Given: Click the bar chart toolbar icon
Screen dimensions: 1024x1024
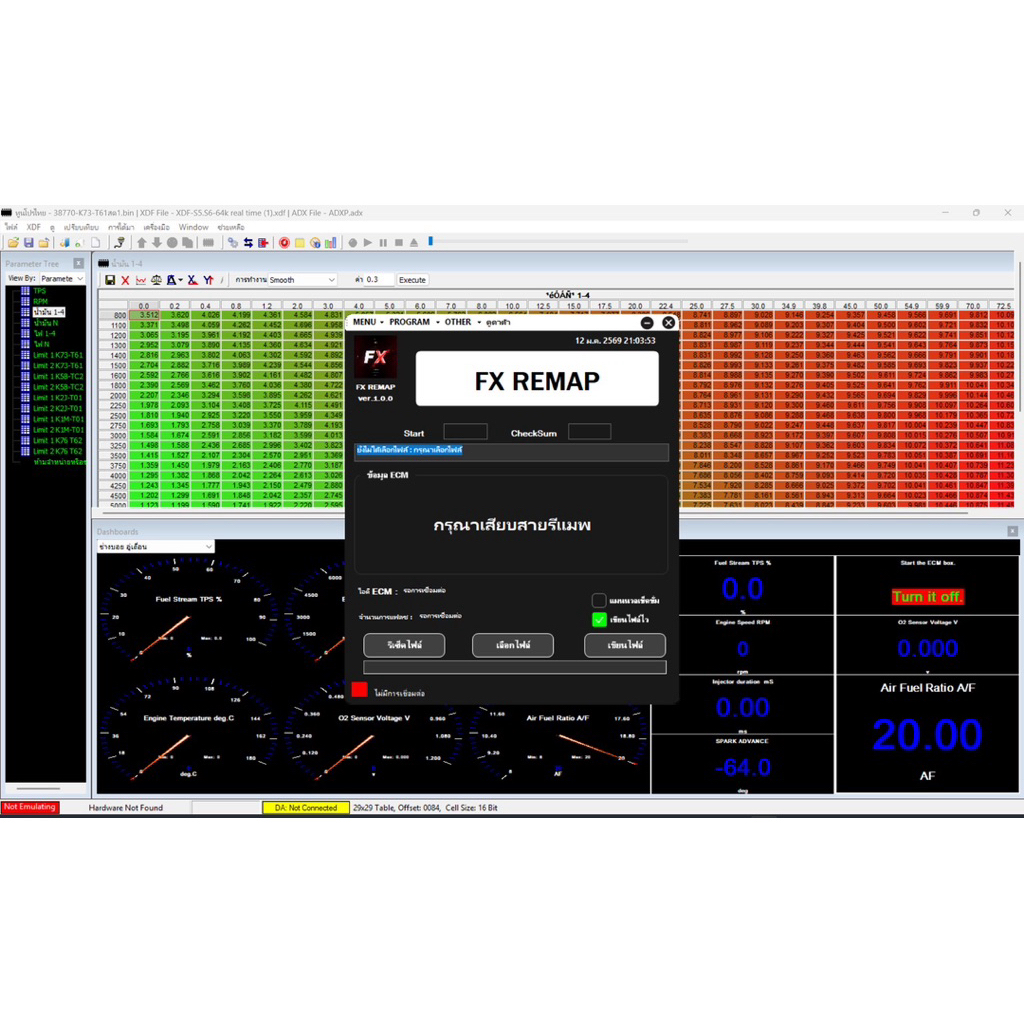Looking at the screenshot, I should 331,243.
